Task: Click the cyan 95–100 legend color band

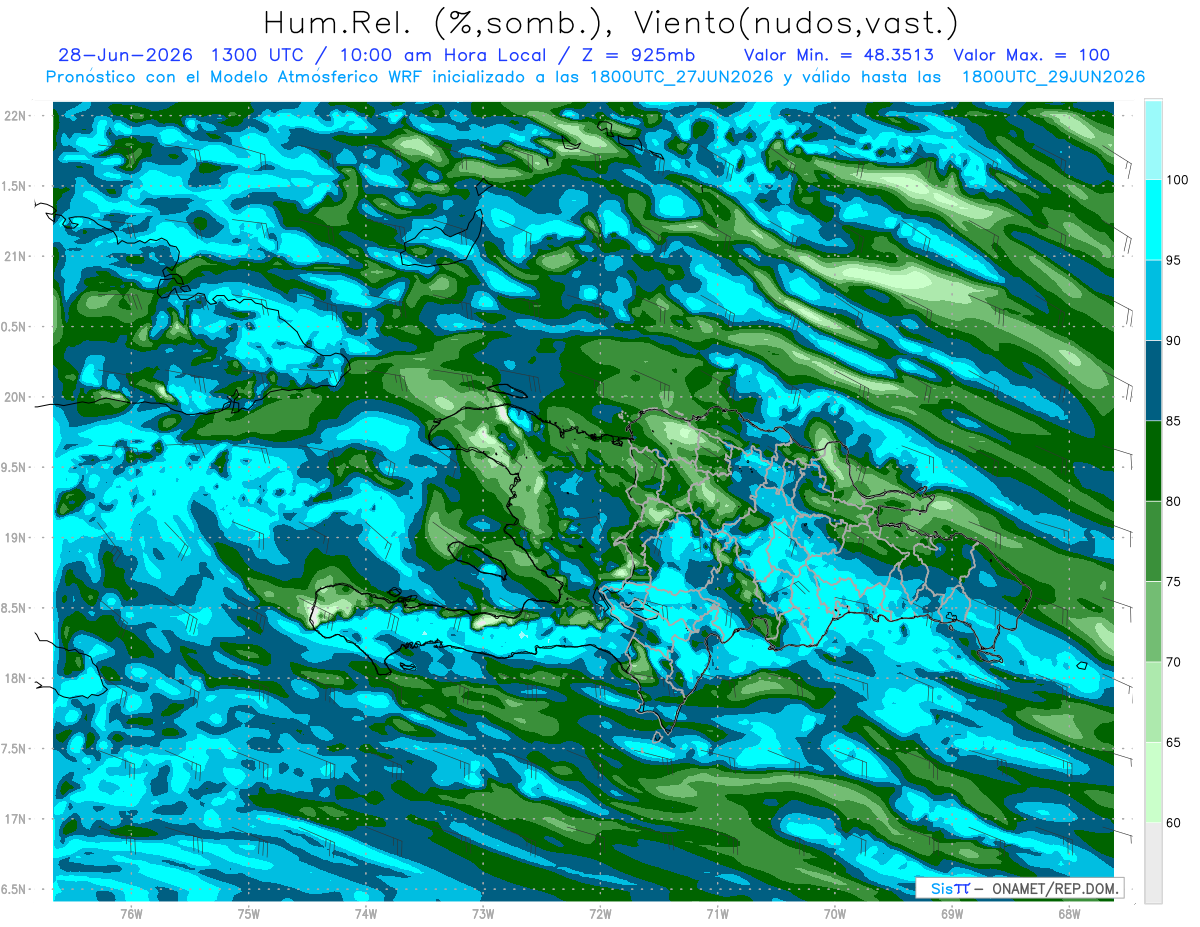Action: pyautogui.click(x=1153, y=220)
